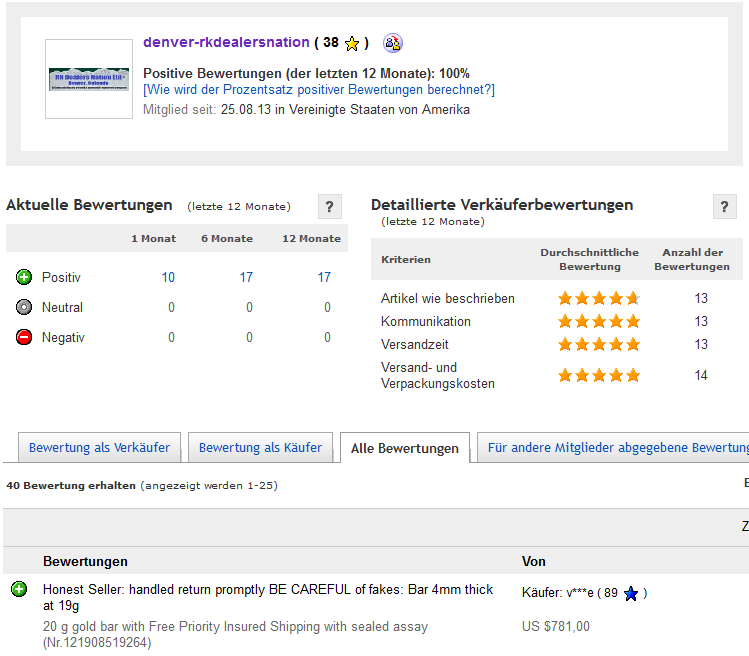
Task: View 10 positive ratings from 1 Monat
Action: point(168,277)
